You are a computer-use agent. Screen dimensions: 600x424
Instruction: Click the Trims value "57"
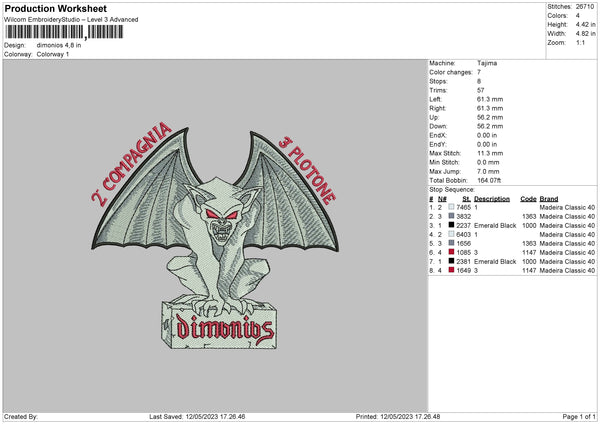coord(481,90)
